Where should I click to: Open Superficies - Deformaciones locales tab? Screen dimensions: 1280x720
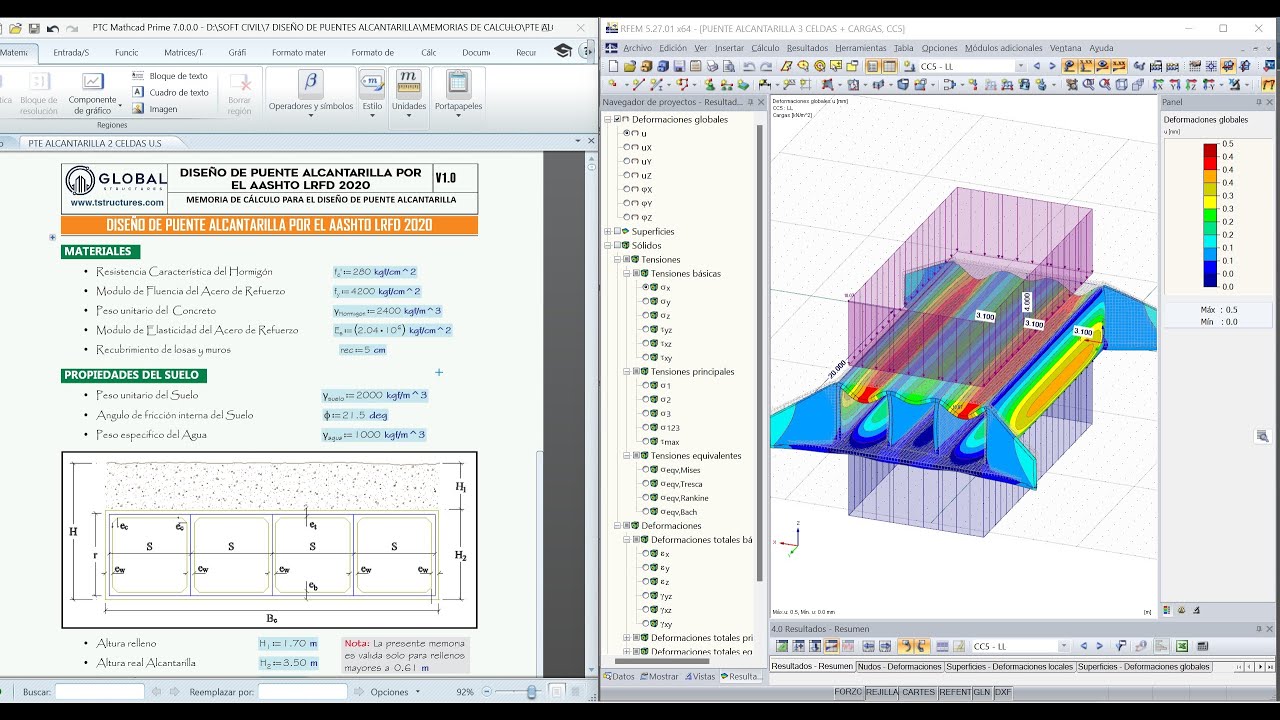pos(1009,666)
